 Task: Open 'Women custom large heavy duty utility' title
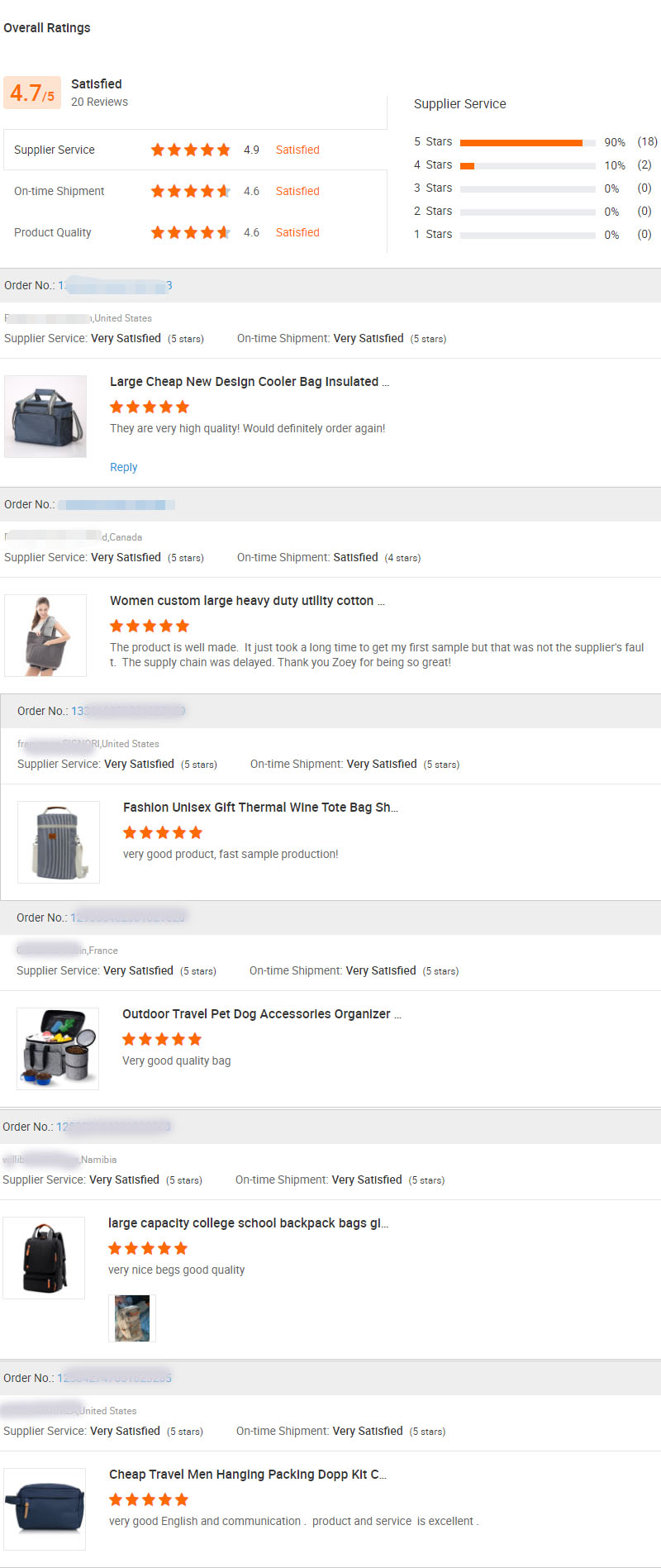pyautogui.click(x=246, y=601)
